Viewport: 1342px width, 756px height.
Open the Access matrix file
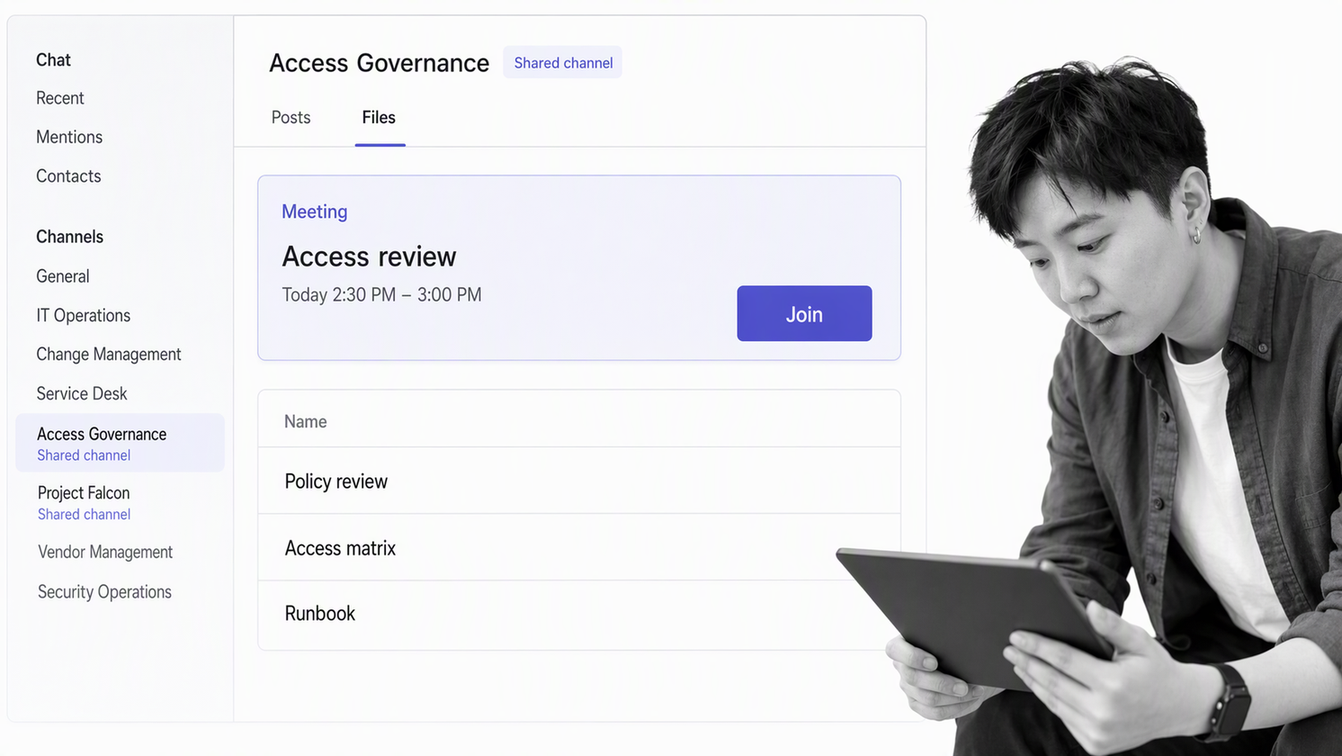[x=579, y=548]
